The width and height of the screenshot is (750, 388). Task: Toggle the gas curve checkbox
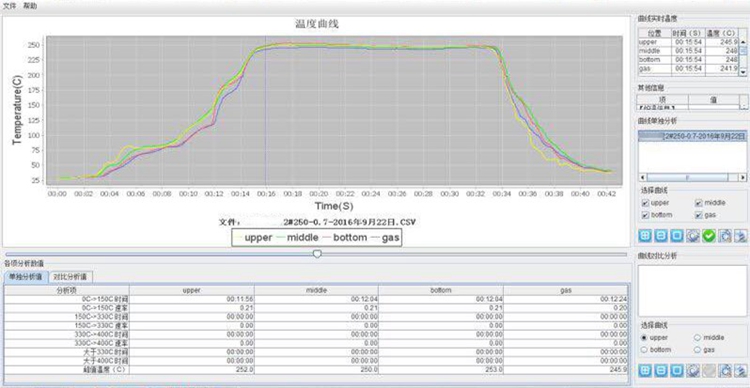coord(698,215)
